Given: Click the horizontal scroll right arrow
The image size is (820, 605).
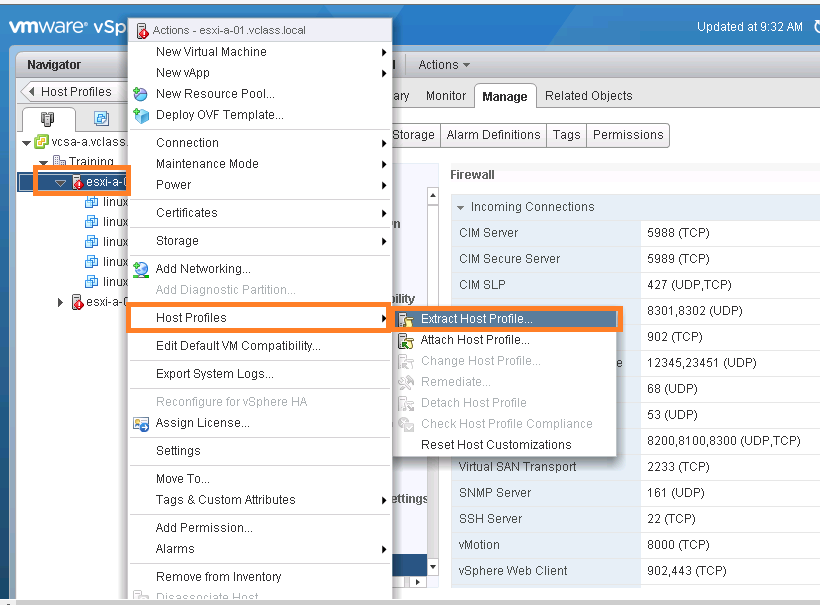Looking at the screenshot, I should coord(417,582).
